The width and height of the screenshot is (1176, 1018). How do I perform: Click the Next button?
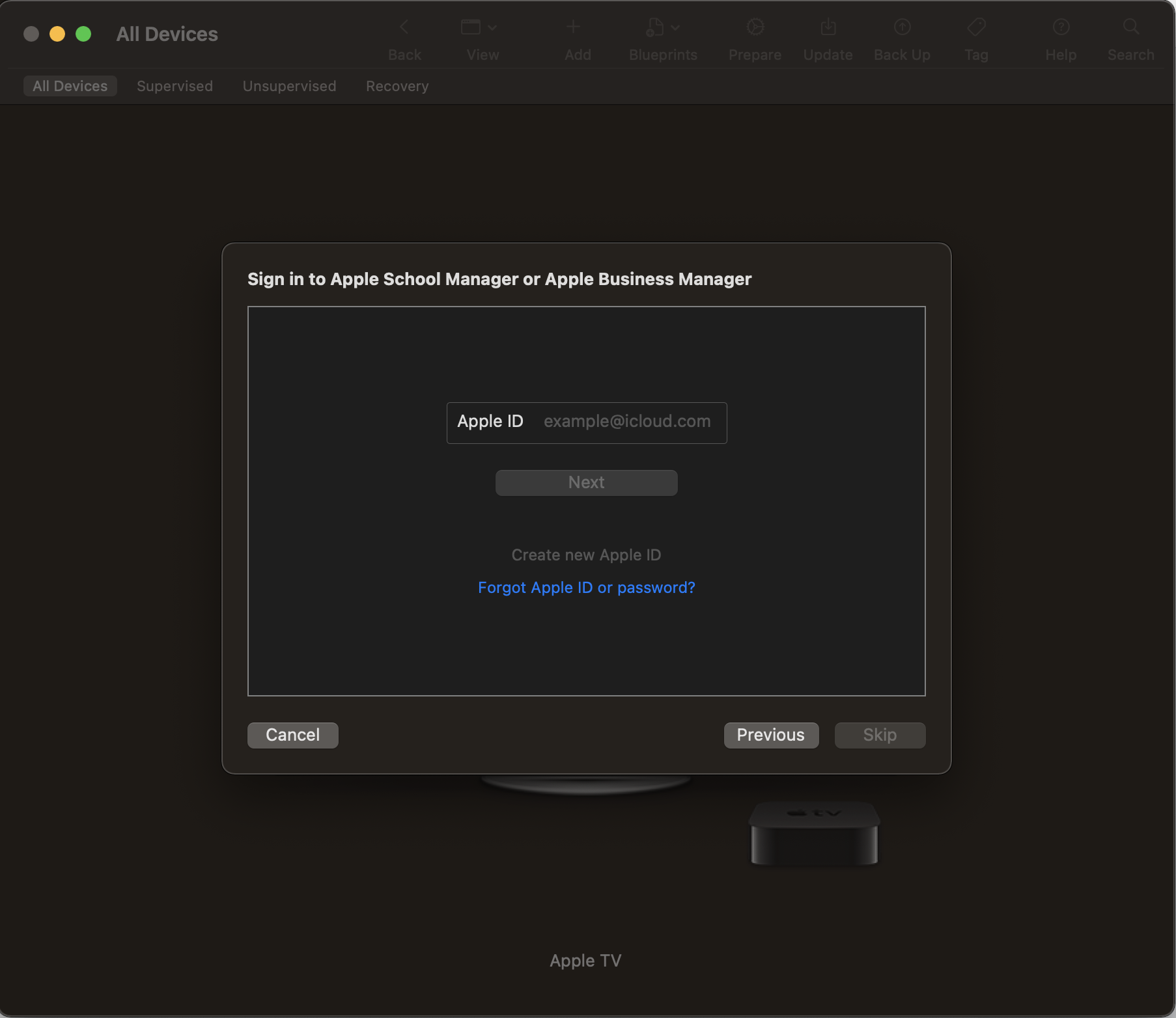tap(587, 483)
